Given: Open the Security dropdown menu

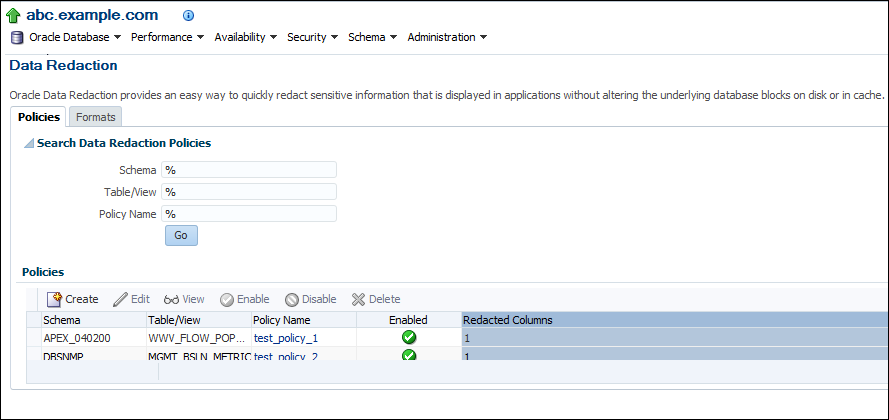Looking at the screenshot, I should pyautogui.click(x=312, y=37).
